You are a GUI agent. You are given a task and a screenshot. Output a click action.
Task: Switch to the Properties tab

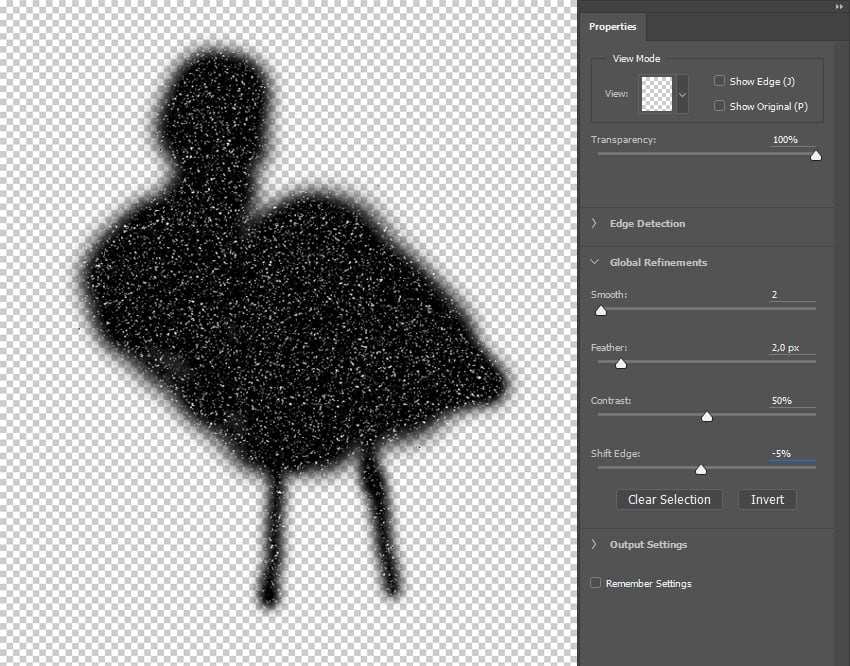612,27
